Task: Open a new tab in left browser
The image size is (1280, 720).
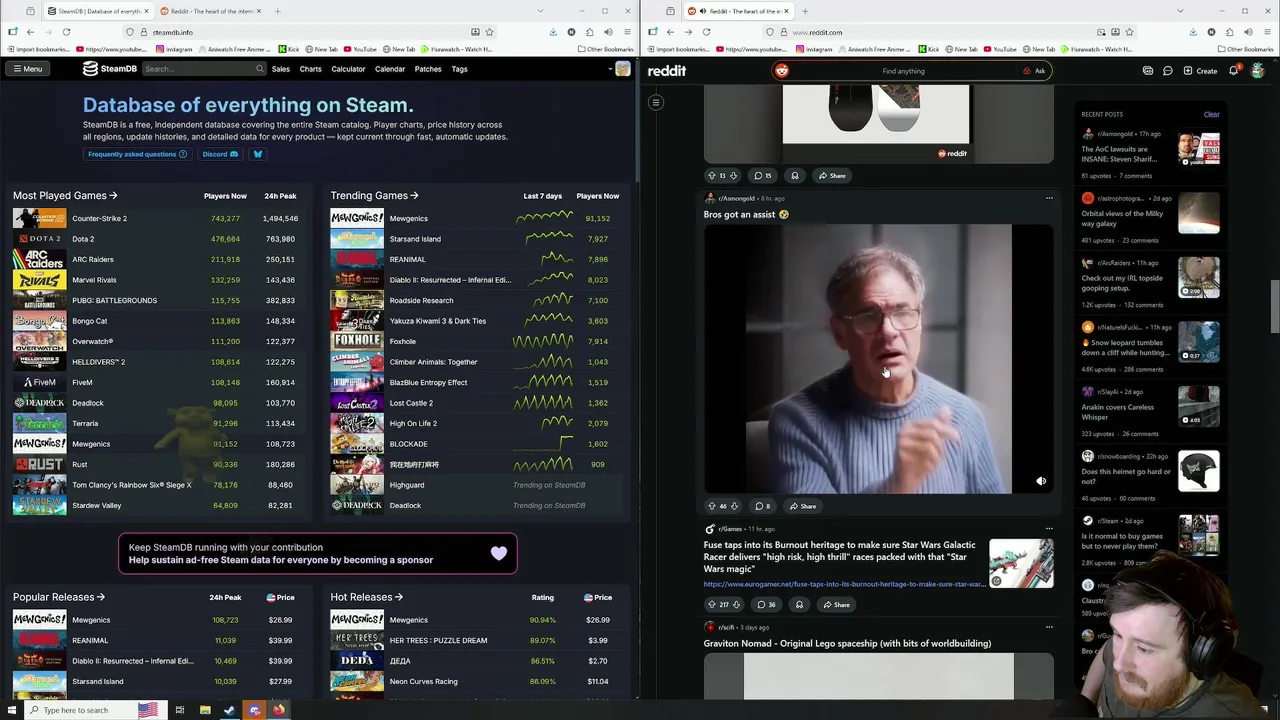Action: tap(277, 11)
